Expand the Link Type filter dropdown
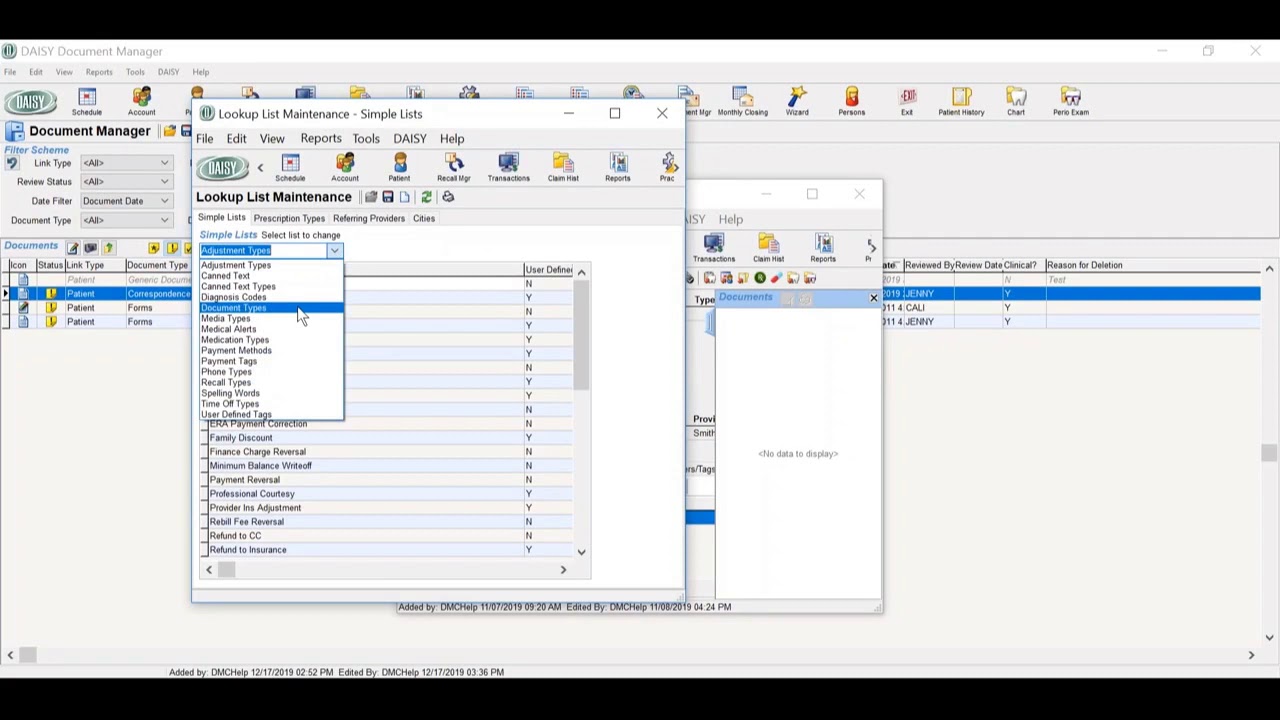This screenshot has height=720, width=1280. tap(164, 163)
